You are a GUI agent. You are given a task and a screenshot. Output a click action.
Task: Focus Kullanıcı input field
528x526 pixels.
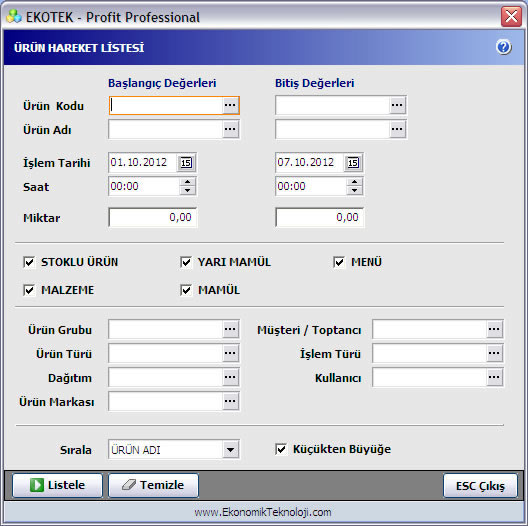(430, 377)
